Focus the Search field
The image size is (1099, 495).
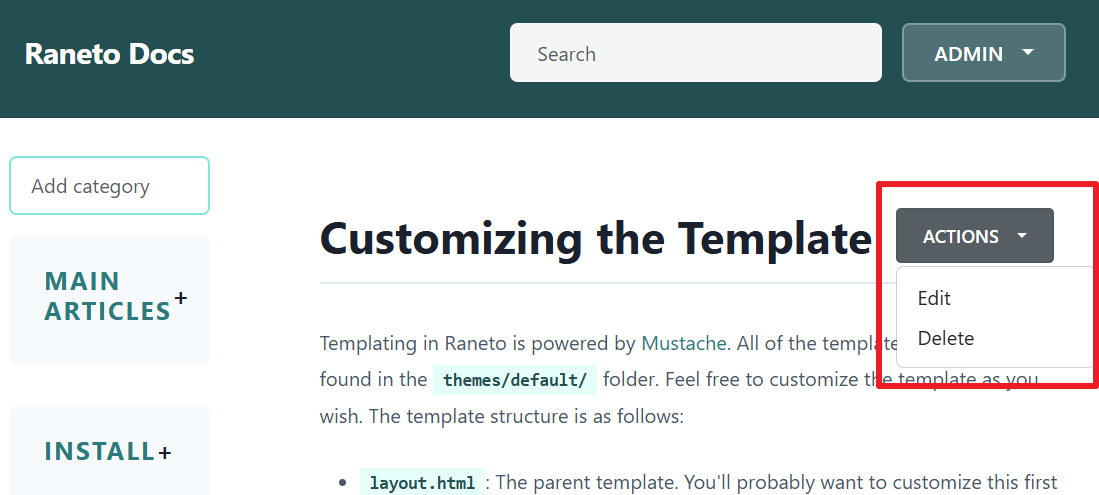click(695, 53)
